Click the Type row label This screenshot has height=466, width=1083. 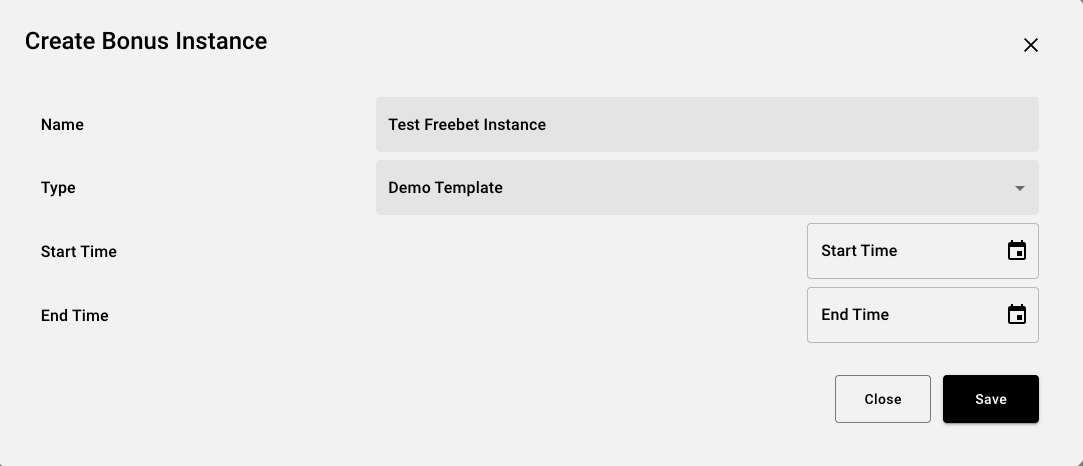[58, 188]
